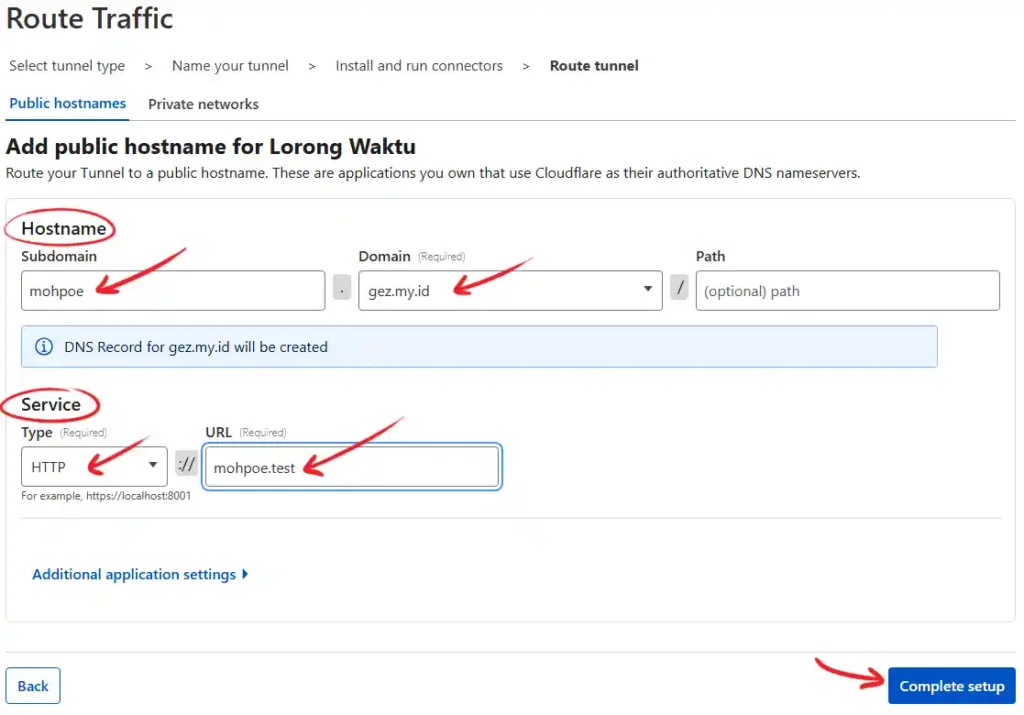Open the Type dropdown set to HTTP

tap(94, 466)
